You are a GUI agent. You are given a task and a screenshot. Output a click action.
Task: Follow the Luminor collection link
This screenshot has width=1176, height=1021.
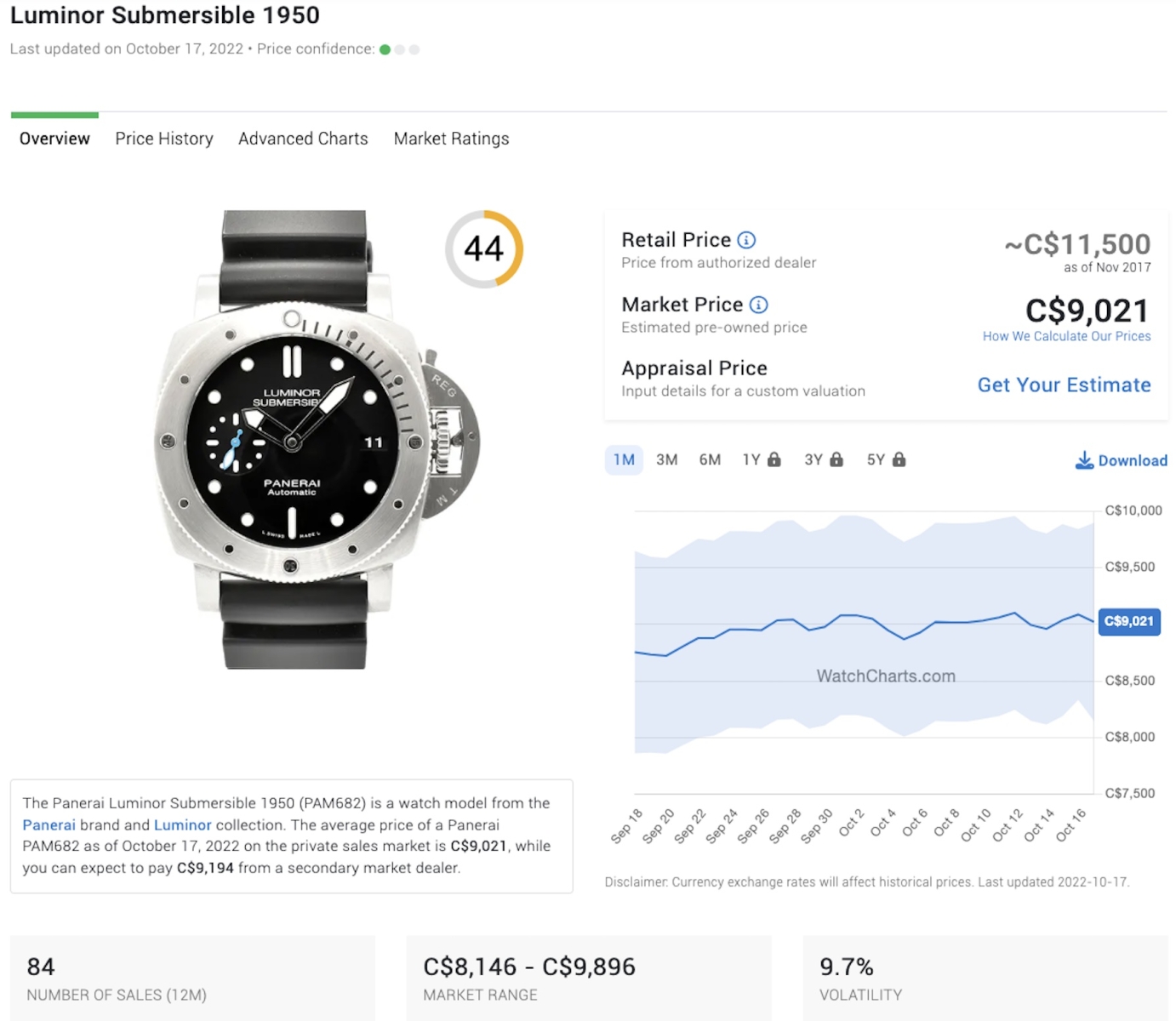click(x=182, y=824)
